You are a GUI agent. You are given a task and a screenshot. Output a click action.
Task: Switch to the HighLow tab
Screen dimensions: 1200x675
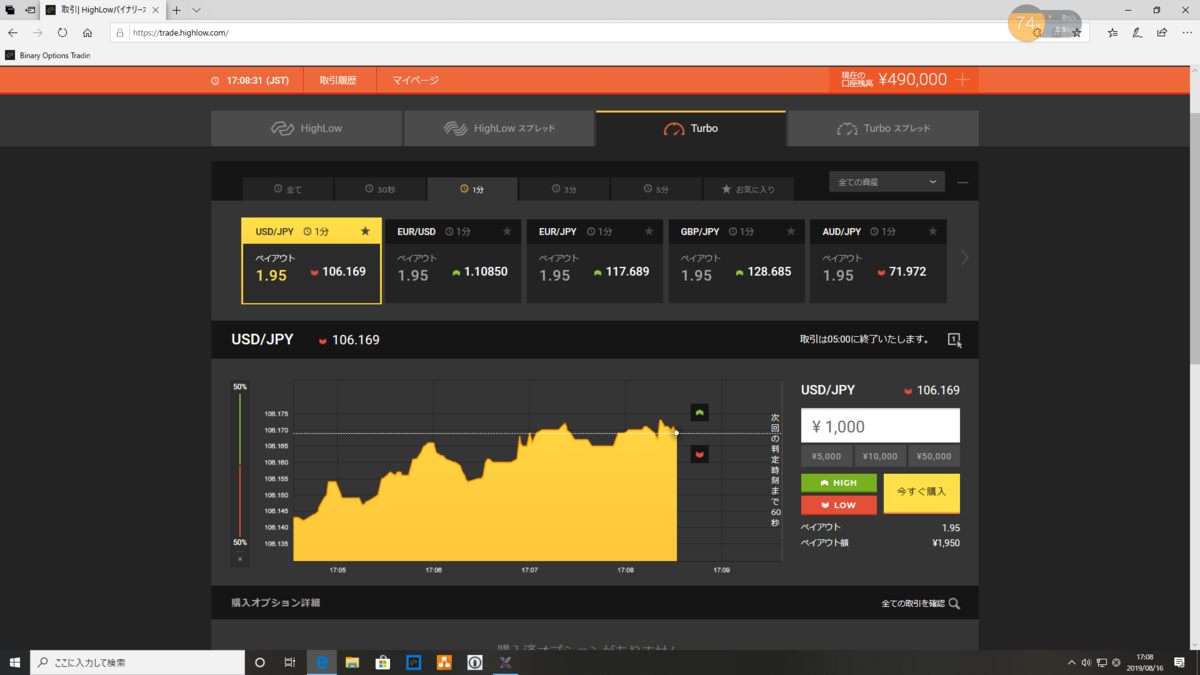click(306, 129)
